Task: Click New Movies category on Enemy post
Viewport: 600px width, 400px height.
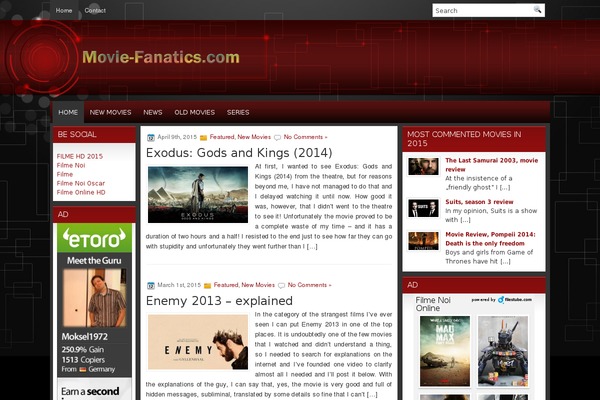Action: tap(258, 285)
